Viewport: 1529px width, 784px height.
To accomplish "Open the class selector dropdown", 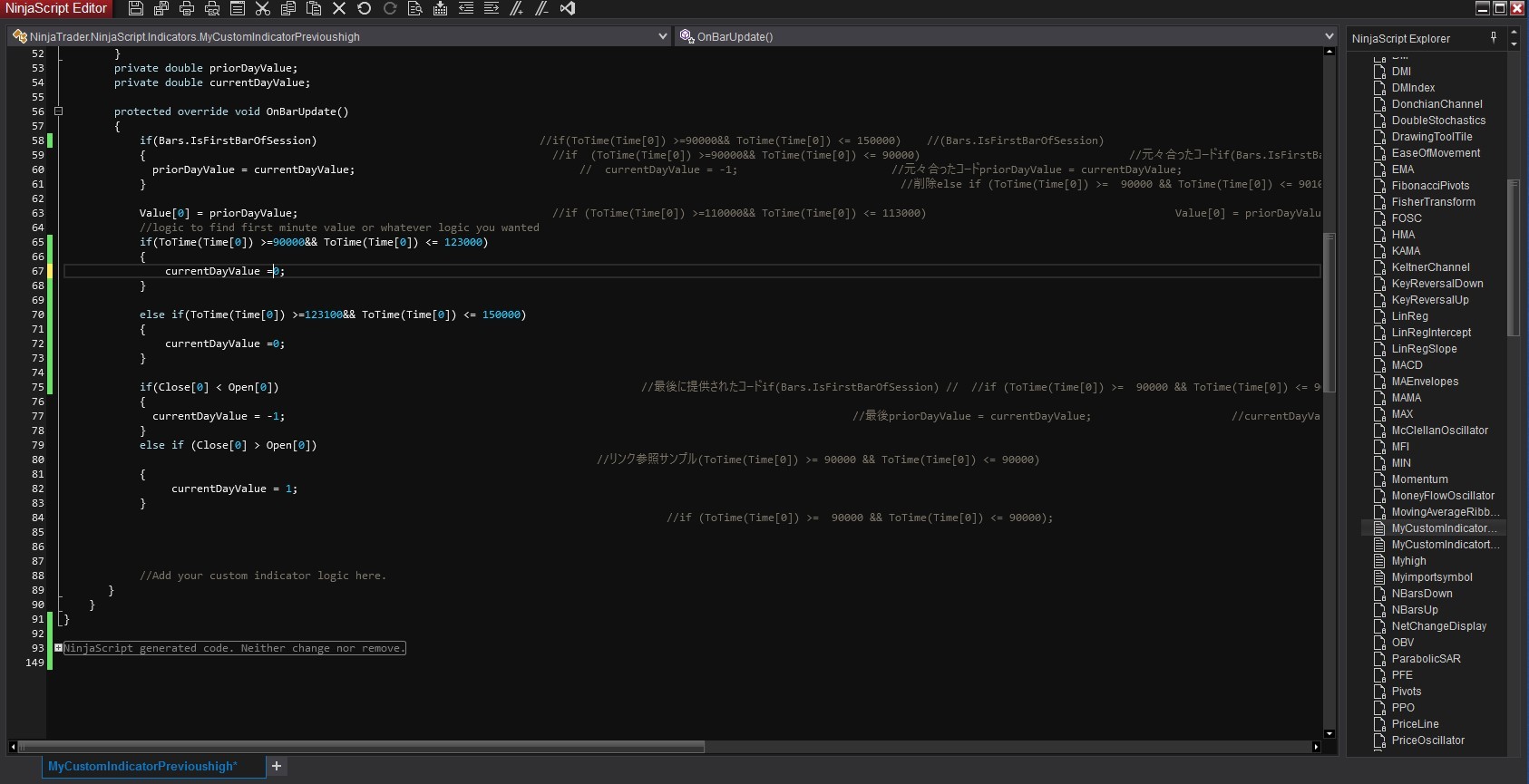I will tap(663, 36).
